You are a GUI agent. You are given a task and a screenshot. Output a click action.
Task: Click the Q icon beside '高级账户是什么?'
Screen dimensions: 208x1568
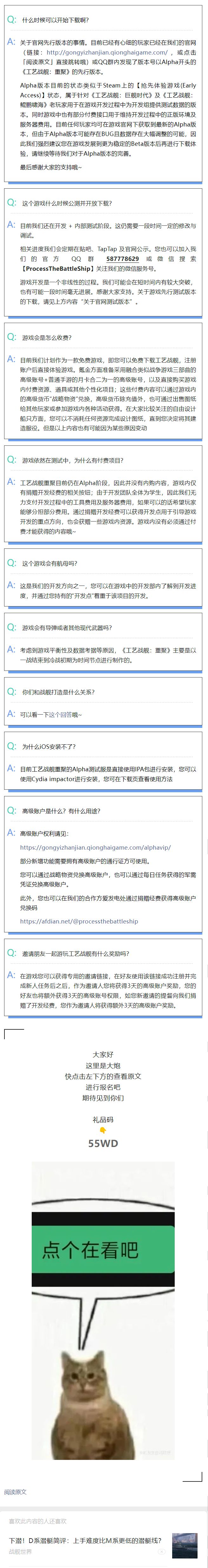11,810
